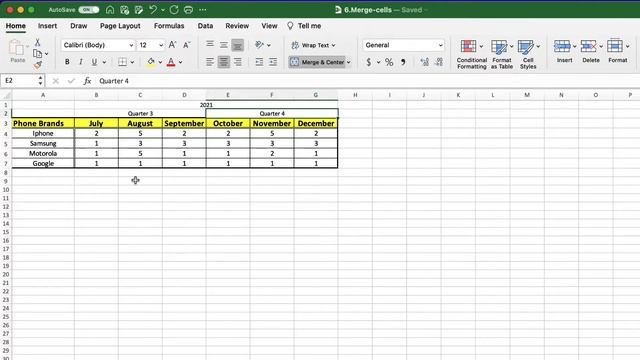The height and width of the screenshot is (360, 640).
Task: Click the Top Align icon
Action: (x=210, y=45)
